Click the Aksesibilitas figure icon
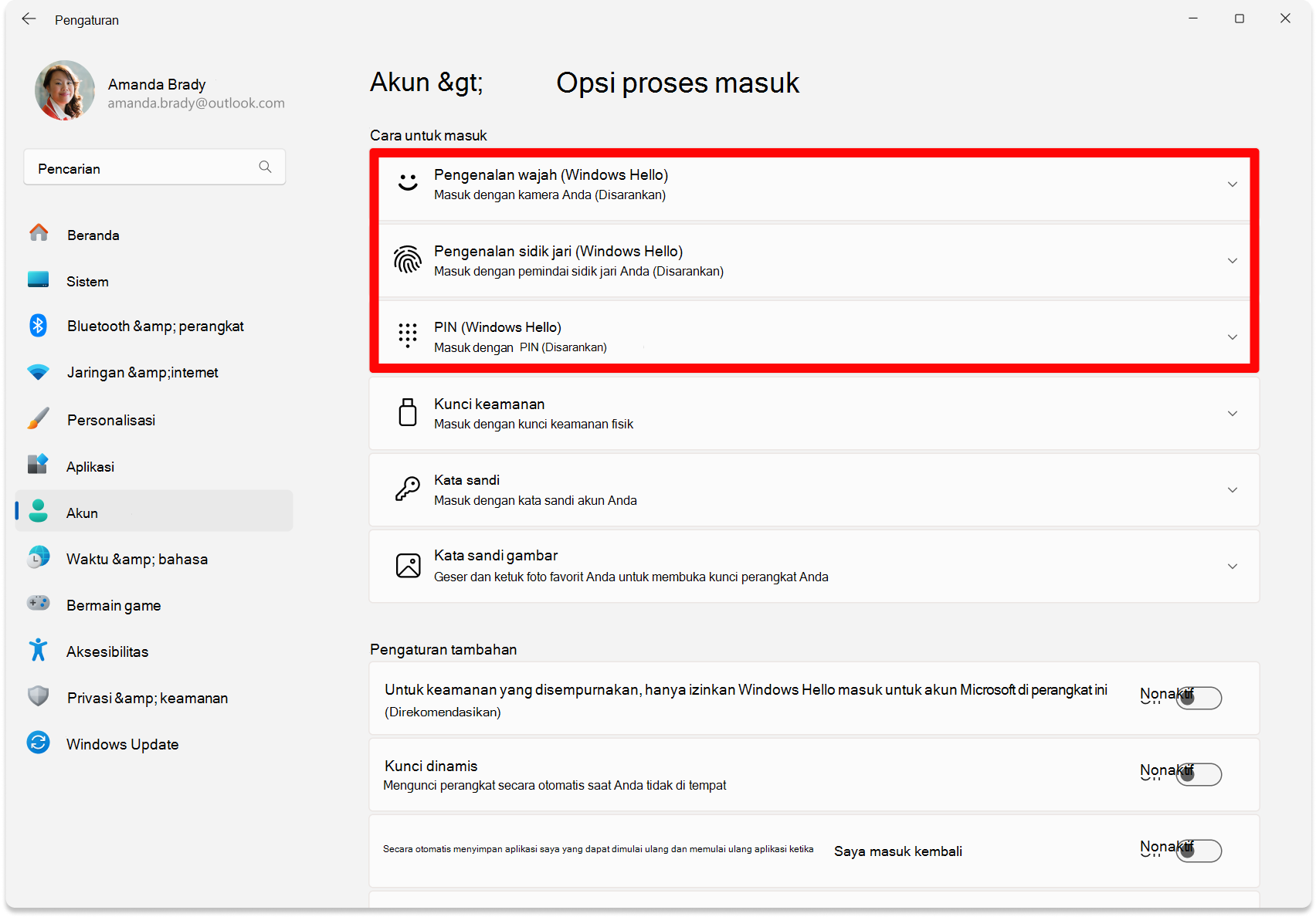The width and height of the screenshot is (1316, 917). pos(39,650)
